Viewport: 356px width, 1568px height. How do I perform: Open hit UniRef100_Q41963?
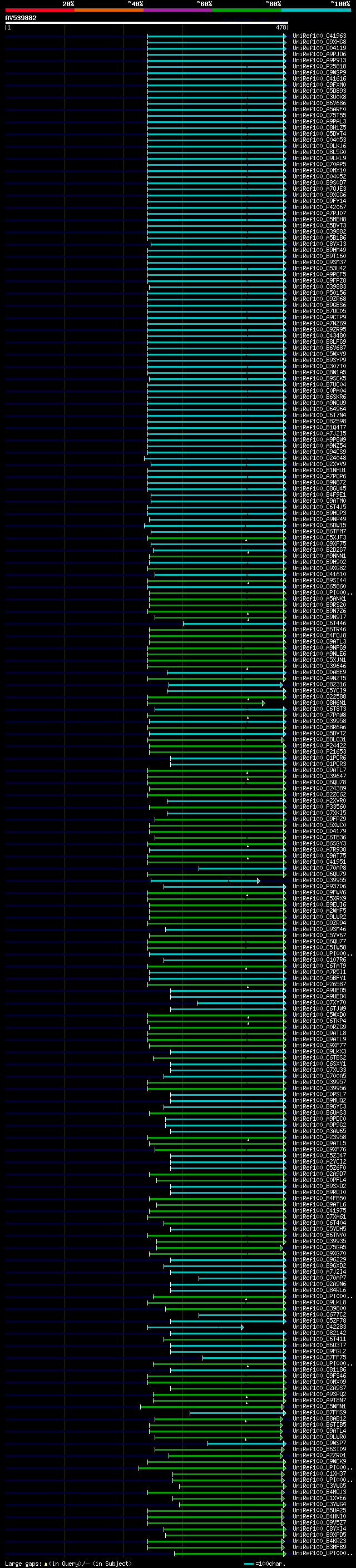[x=319, y=36]
